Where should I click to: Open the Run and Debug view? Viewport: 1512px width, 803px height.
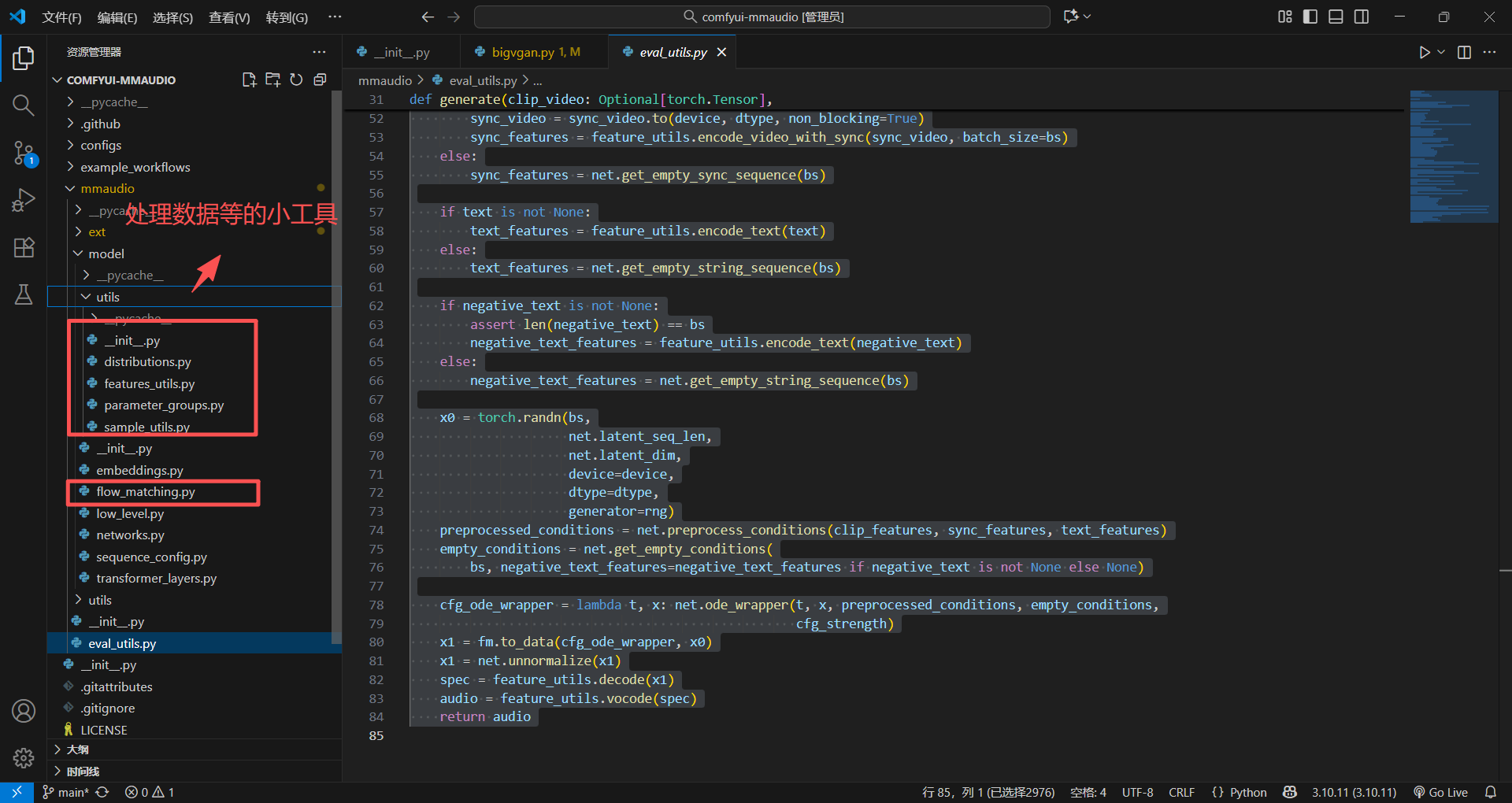[x=24, y=200]
